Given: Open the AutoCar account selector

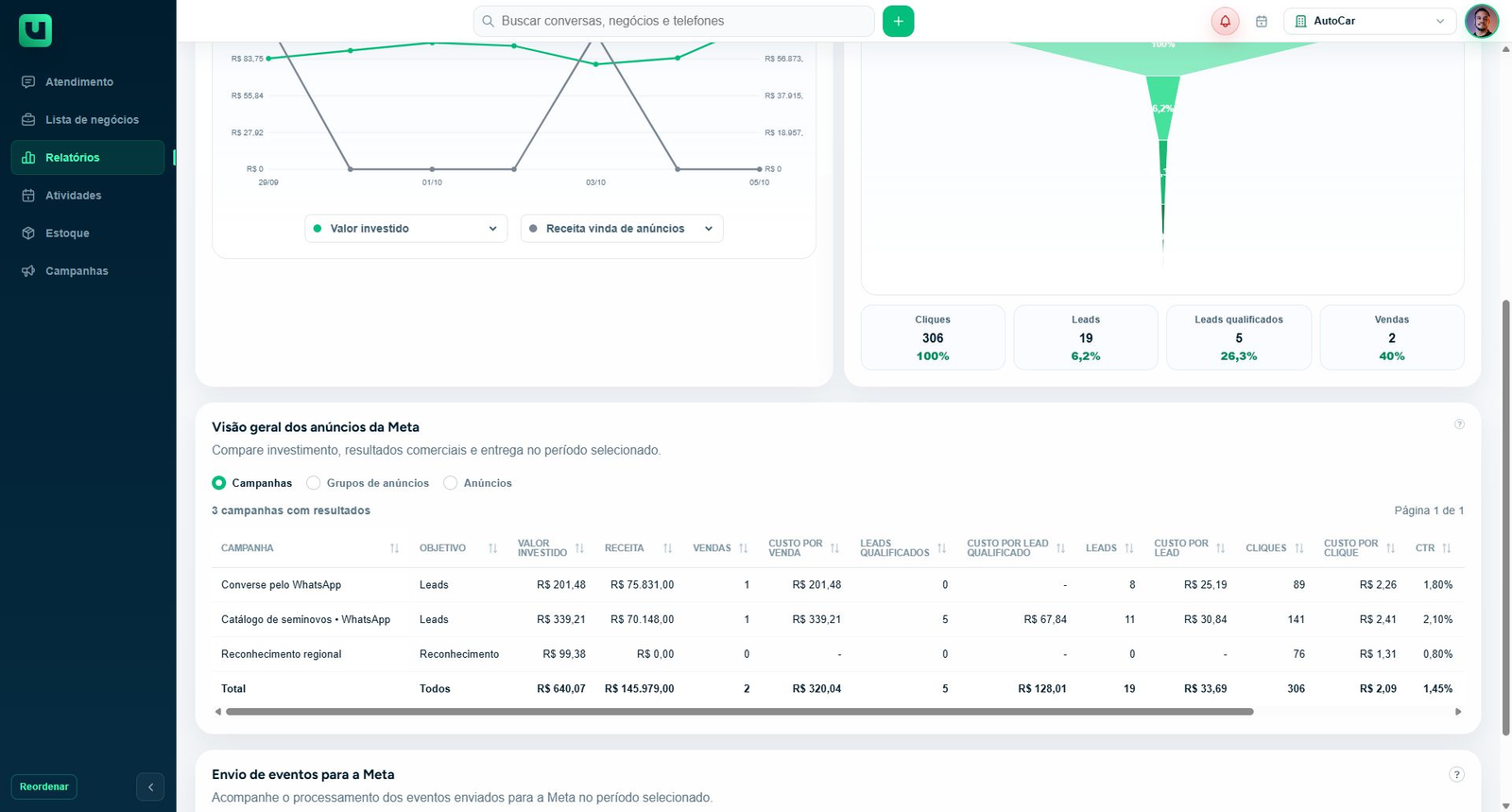Looking at the screenshot, I should click(x=1369, y=21).
